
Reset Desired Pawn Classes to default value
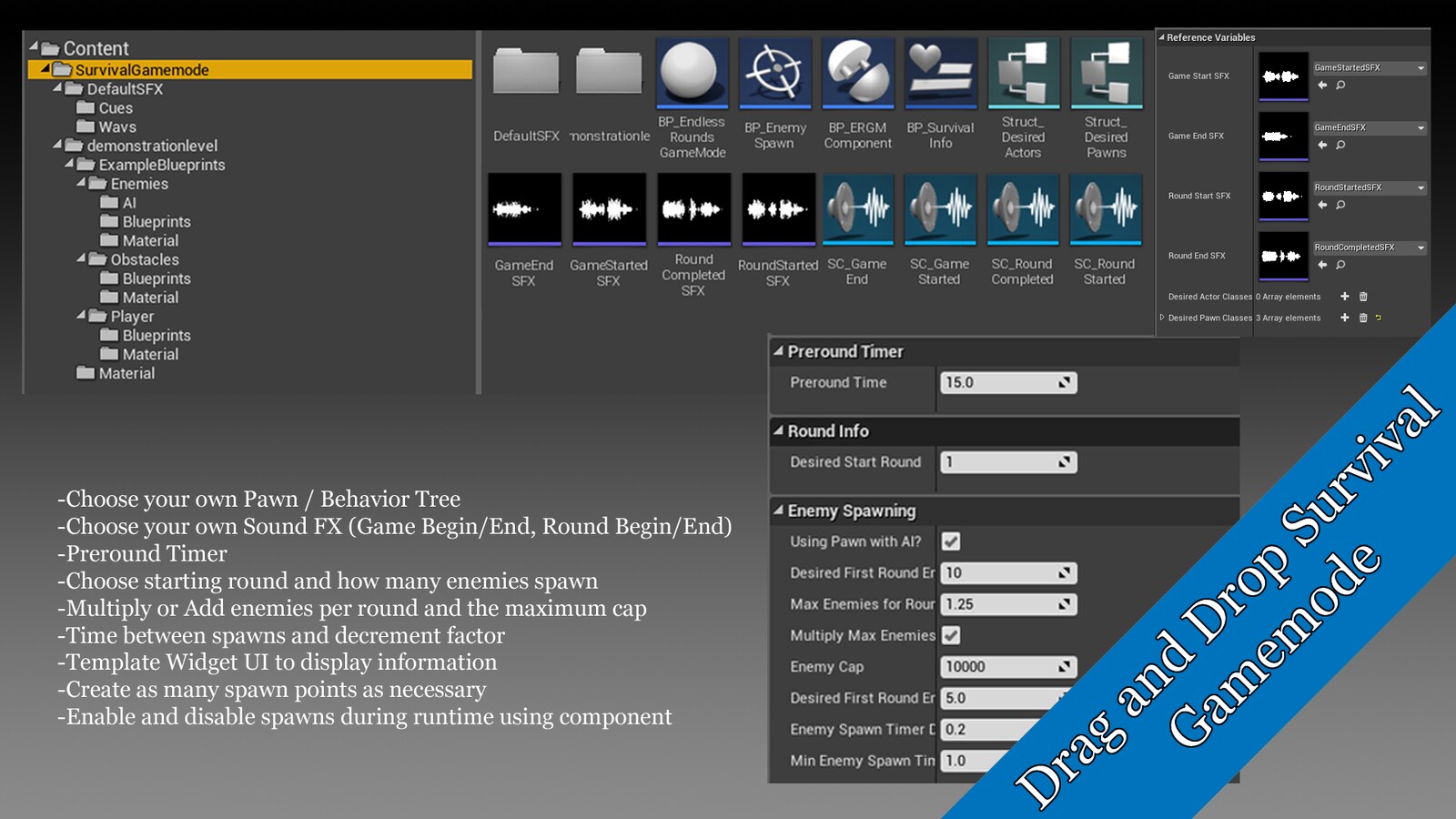[1378, 318]
